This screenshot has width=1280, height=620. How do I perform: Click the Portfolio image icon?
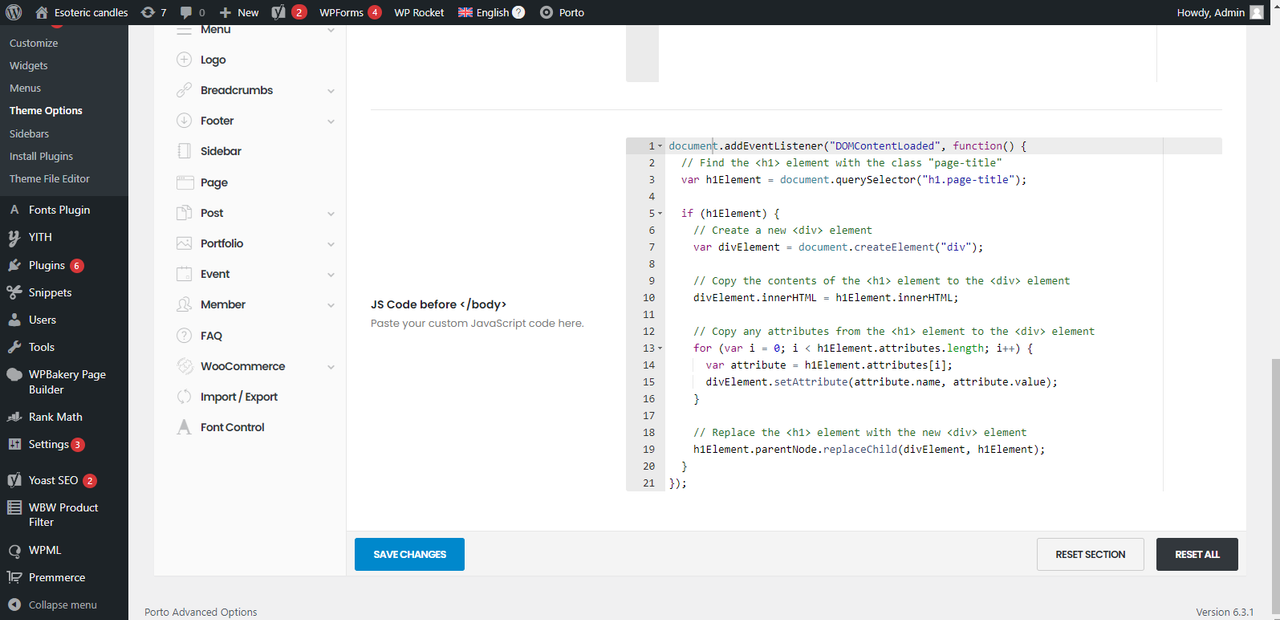tap(184, 243)
